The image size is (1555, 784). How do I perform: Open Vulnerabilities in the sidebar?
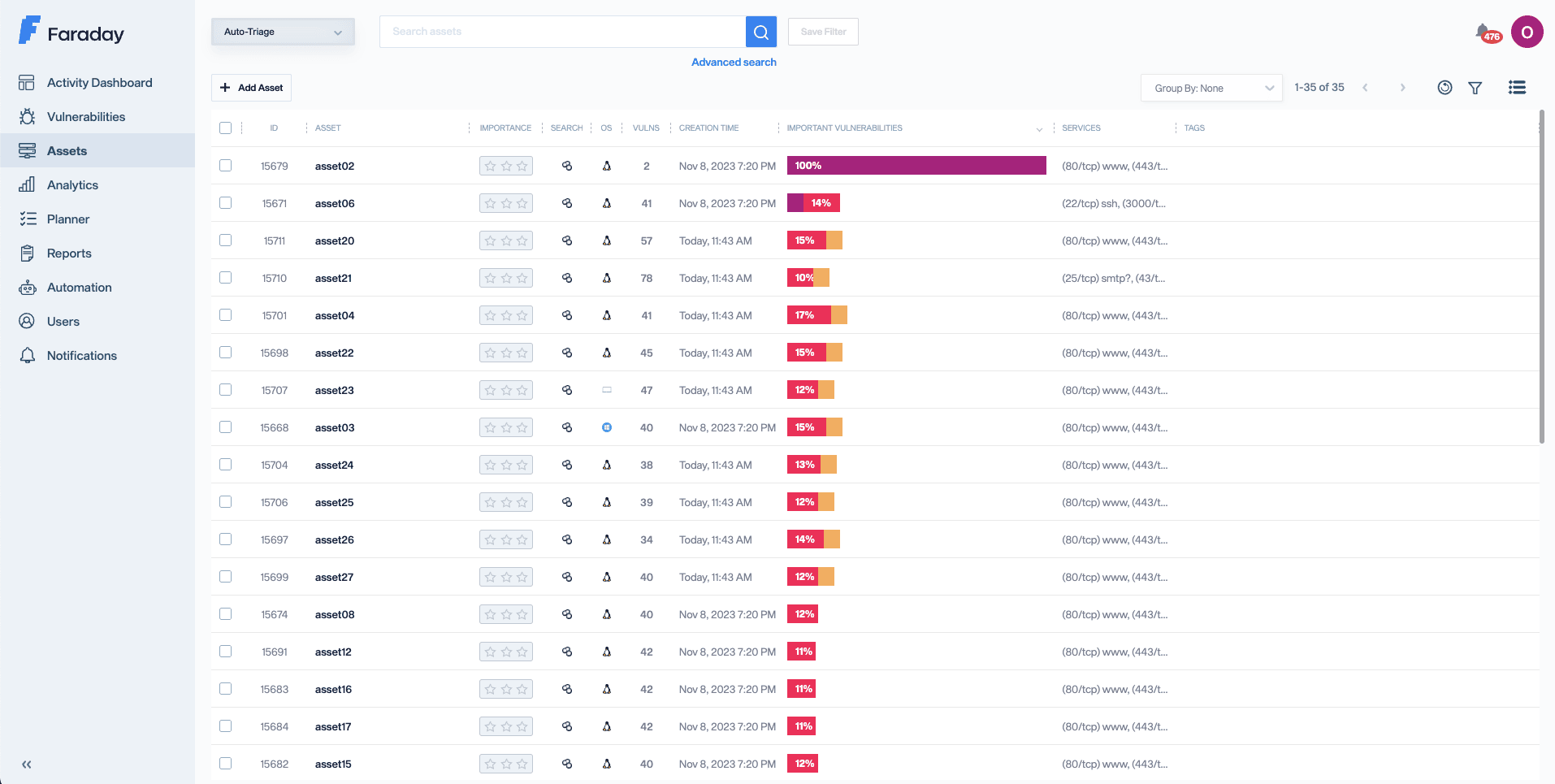click(85, 117)
